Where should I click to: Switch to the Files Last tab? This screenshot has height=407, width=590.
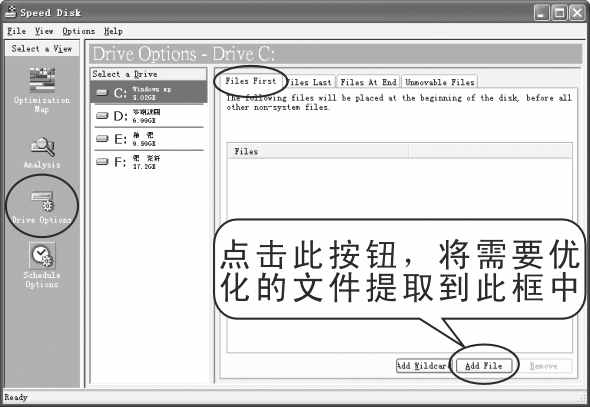click(x=309, y=82)
